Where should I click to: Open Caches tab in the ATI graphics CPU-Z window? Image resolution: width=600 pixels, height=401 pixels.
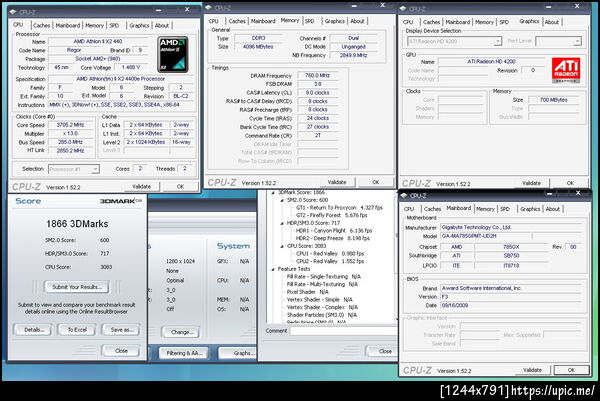click(431, 22)
